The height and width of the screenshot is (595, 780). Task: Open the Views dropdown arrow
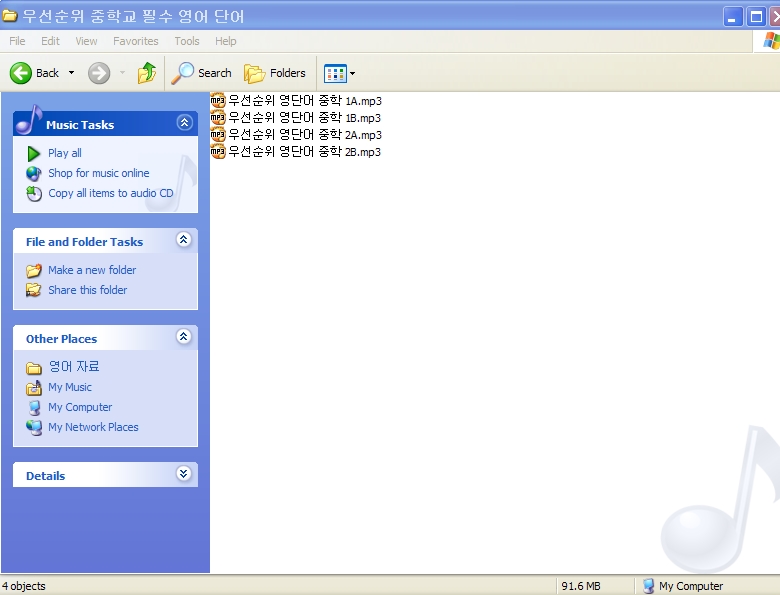(x=352, y=74)
